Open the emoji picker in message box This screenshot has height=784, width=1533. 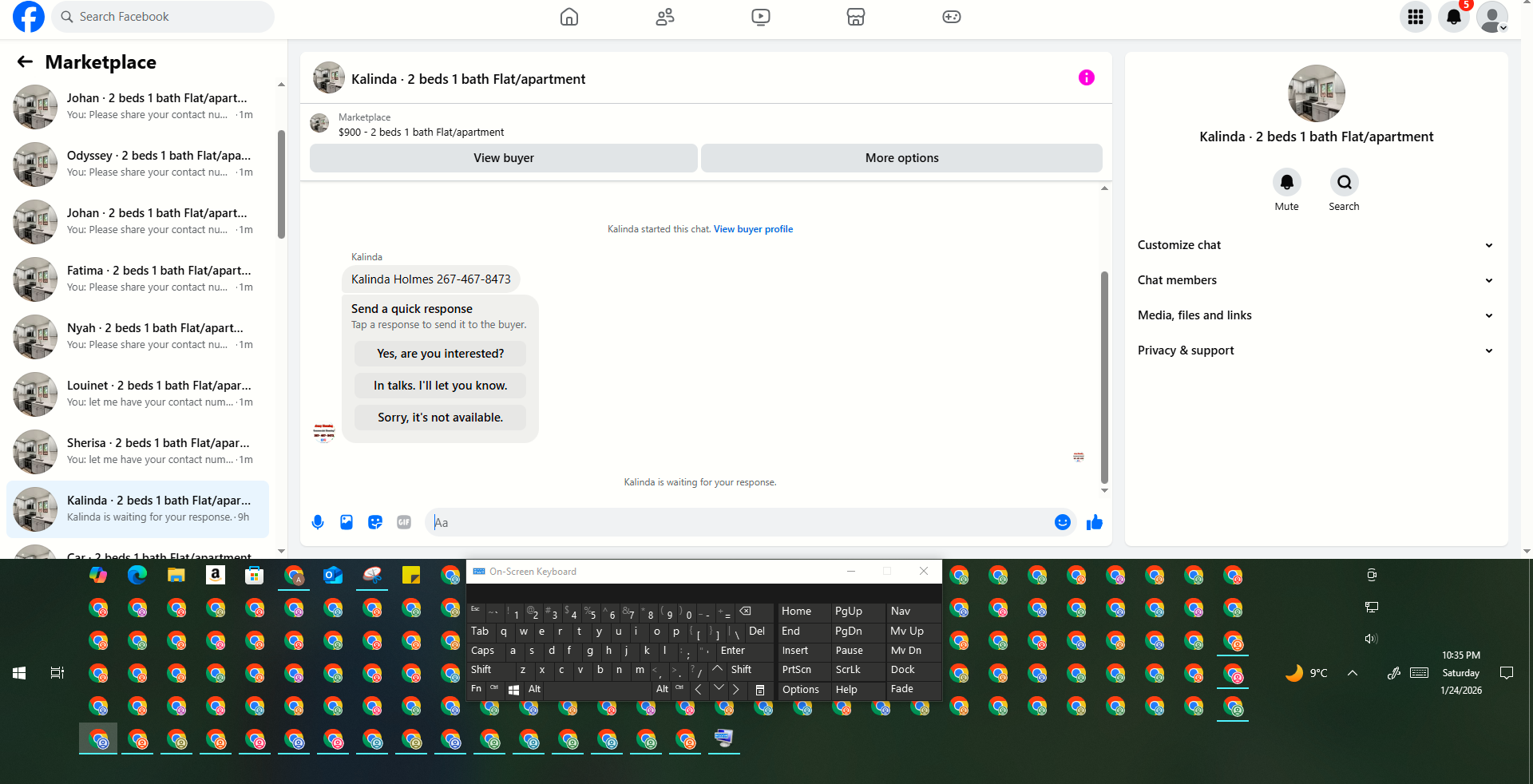point(1063,522)
